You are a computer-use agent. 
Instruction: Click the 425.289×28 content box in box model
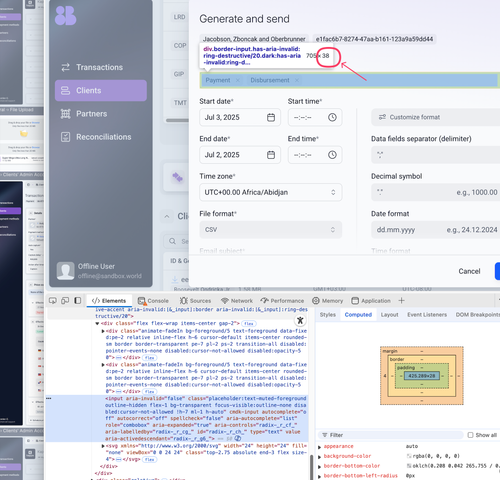coord(422,376)
